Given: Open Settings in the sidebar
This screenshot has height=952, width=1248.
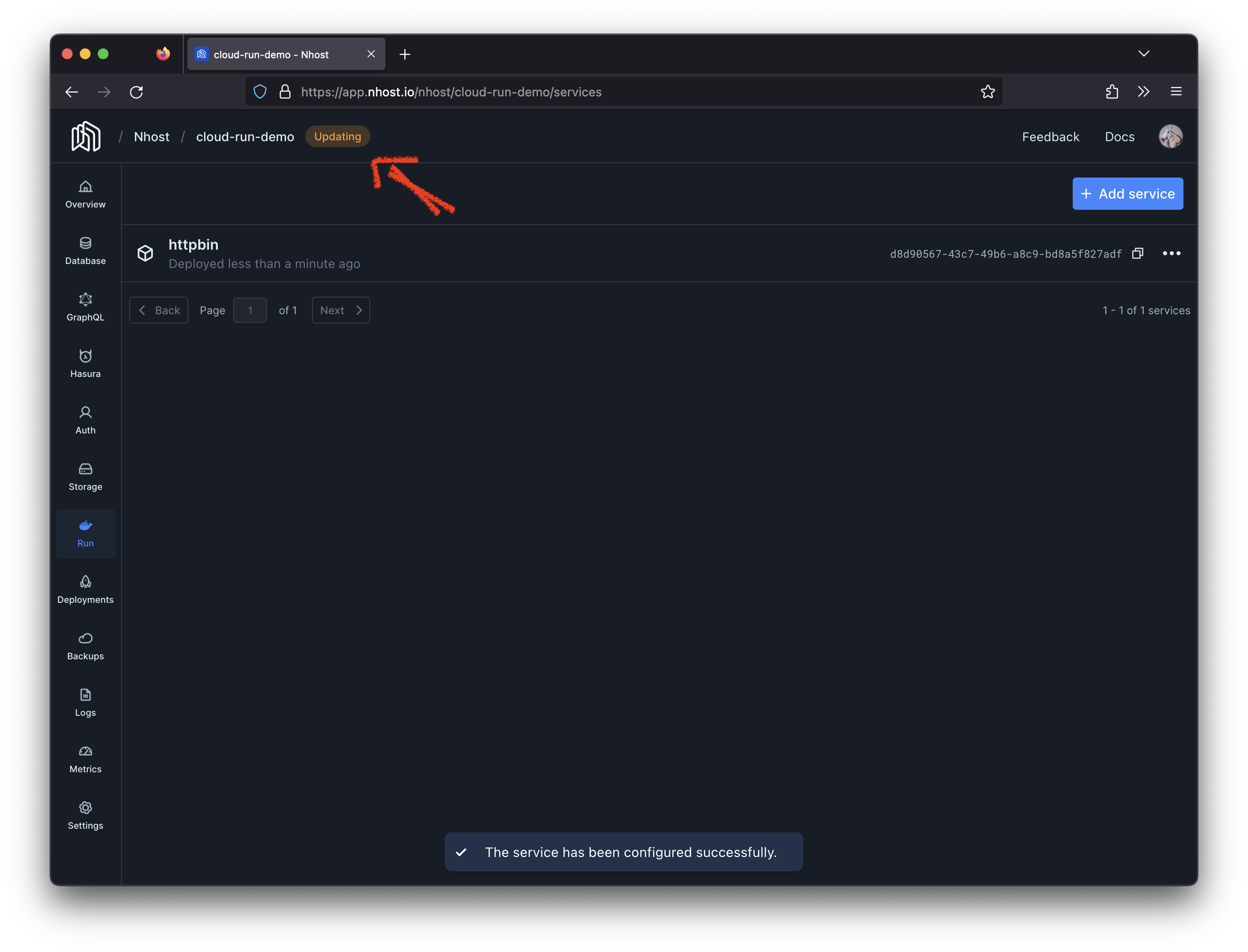Looking at the screenshot, I should click(x=85, y=815).
